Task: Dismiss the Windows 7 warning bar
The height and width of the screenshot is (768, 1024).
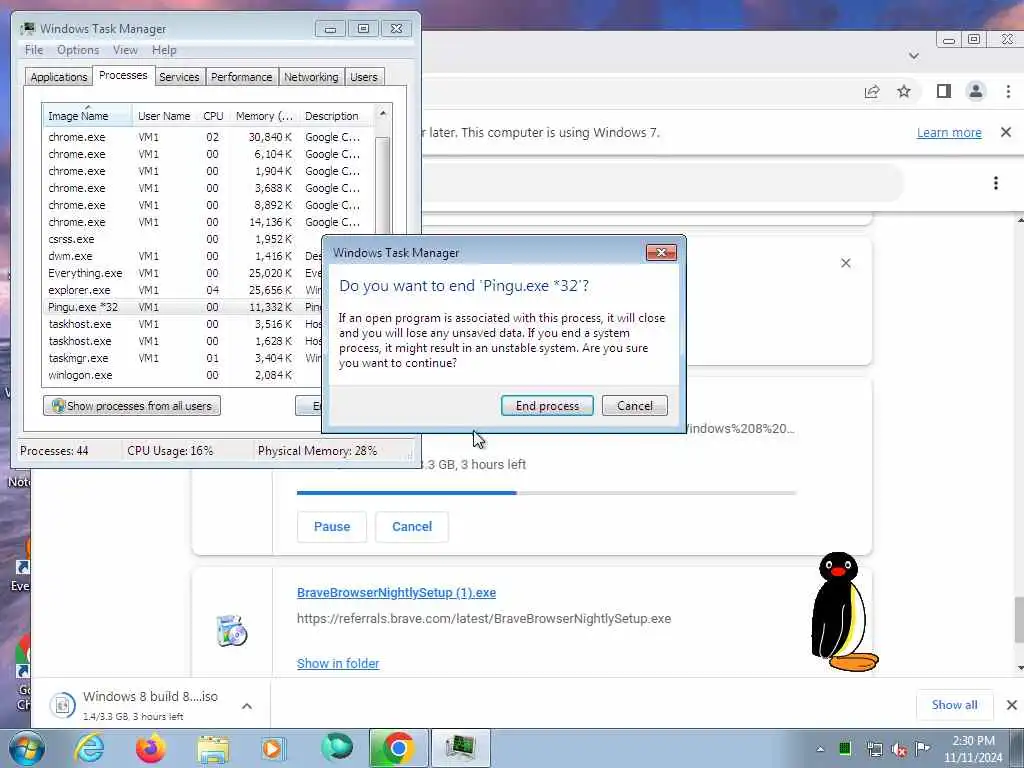Action: tap(1006, 133)
